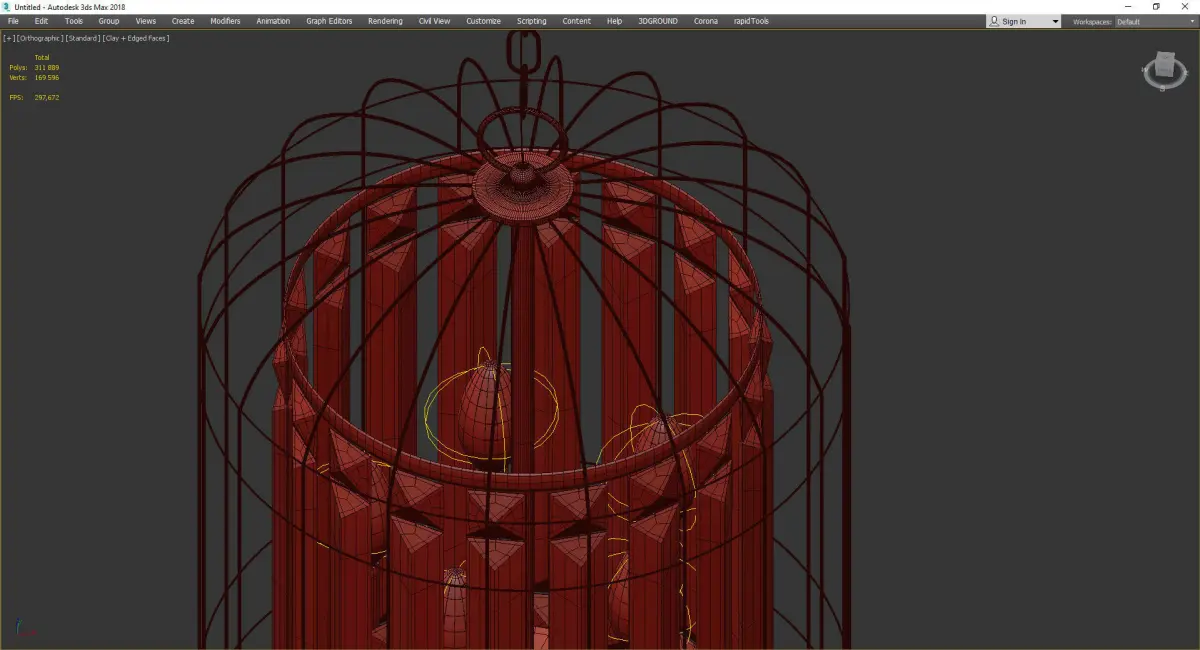Open the Rendering menu
Screen dimensions: 1200x650
pos(385,21)
